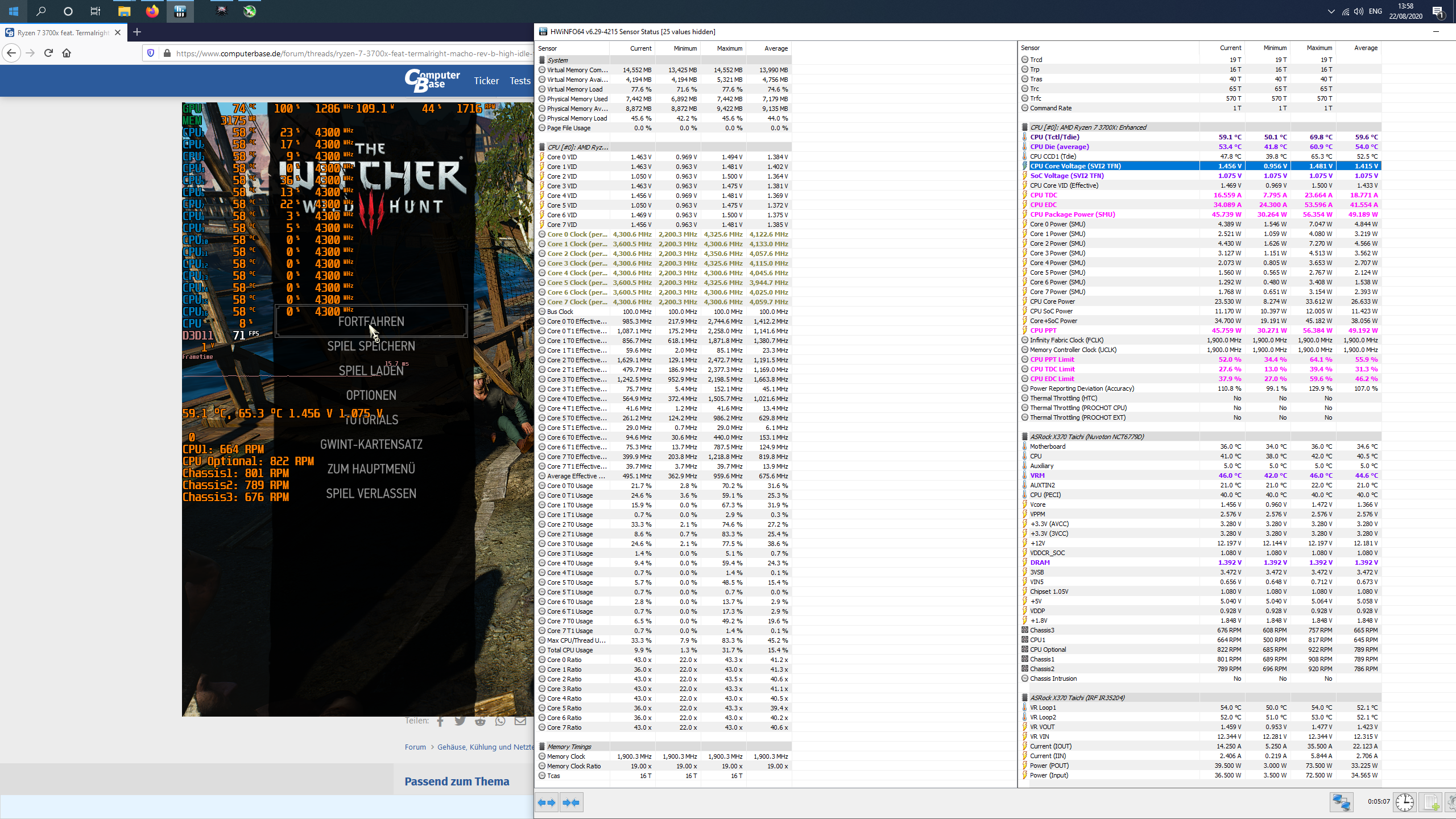Open a new browser tab
The width and height of the screenshot is (1456, 819).
137,32
